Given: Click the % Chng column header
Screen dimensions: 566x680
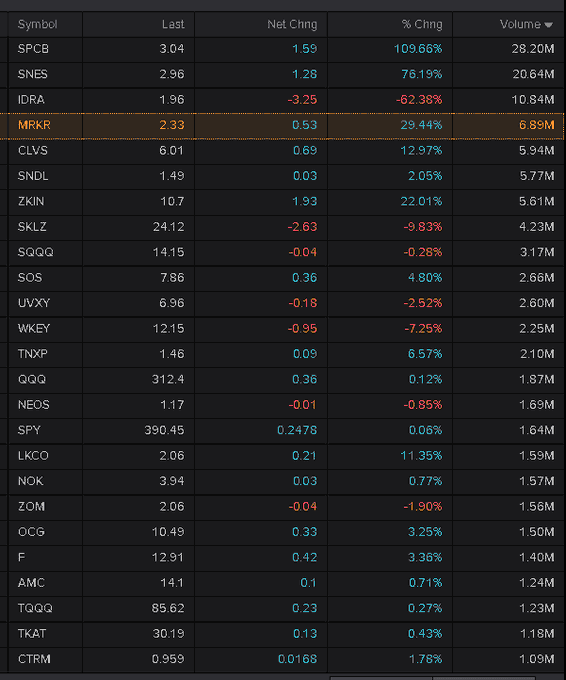Looking at the screenshot, I should tap(422, 24).
